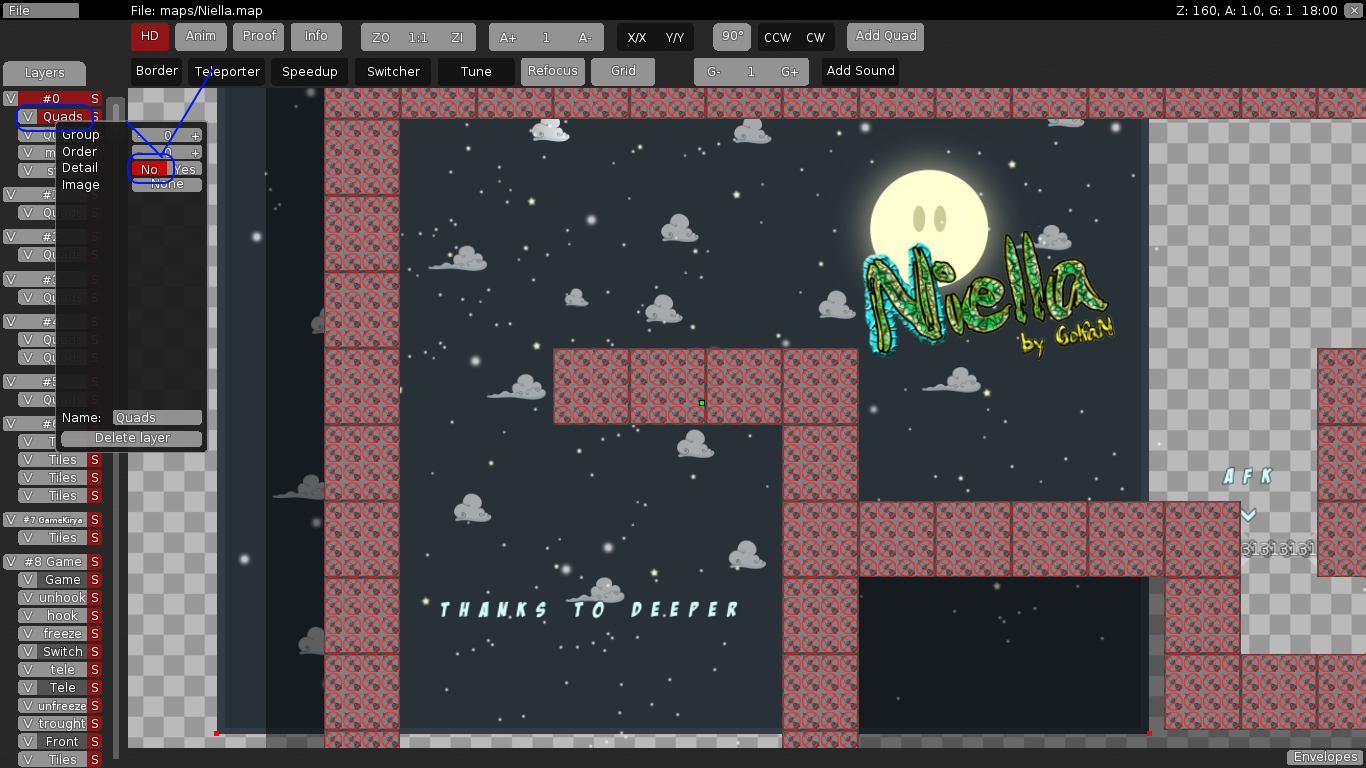1366x768 pixels.
Task: Open the Envelopes panel
Action: (x=1324, y=756)
